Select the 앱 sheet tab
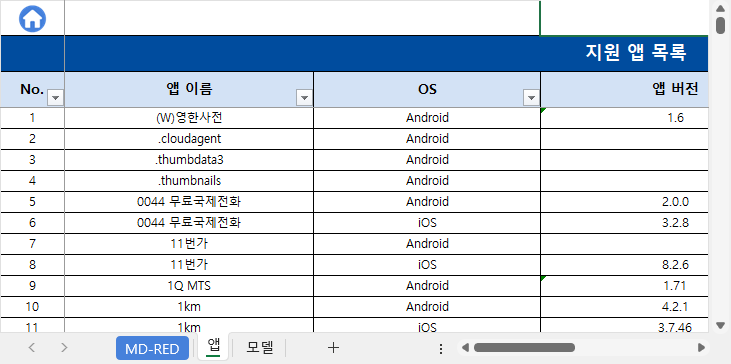The height and width of the screenshot is (364, 731). pos(214,346)
